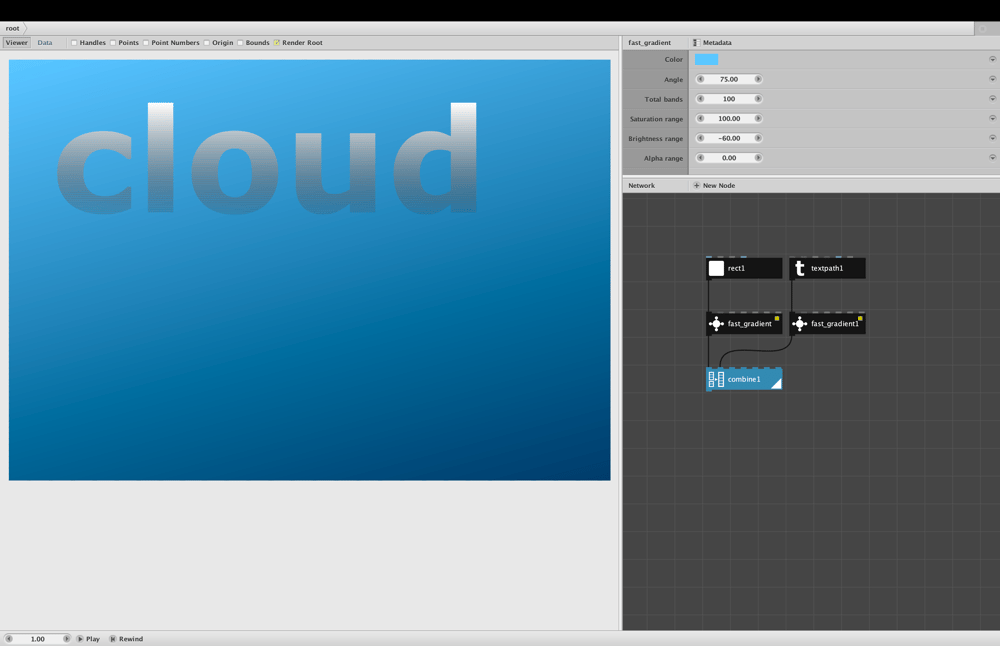Open Angle parameter options dropdown
Screen dimensions: 1000x646
(x=992, y=79)
